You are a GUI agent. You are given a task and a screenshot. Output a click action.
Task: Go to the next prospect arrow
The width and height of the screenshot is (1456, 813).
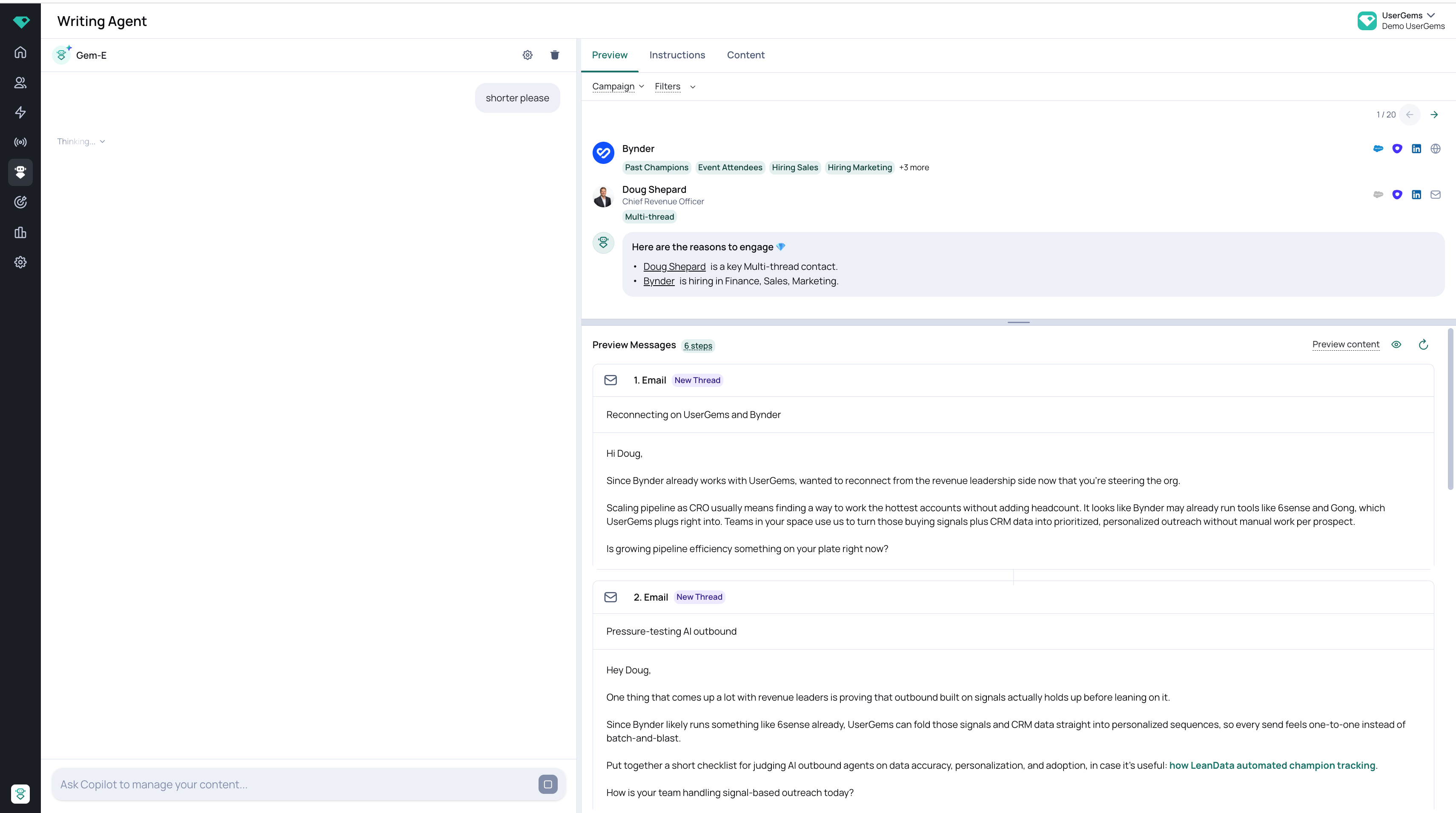1434,115
